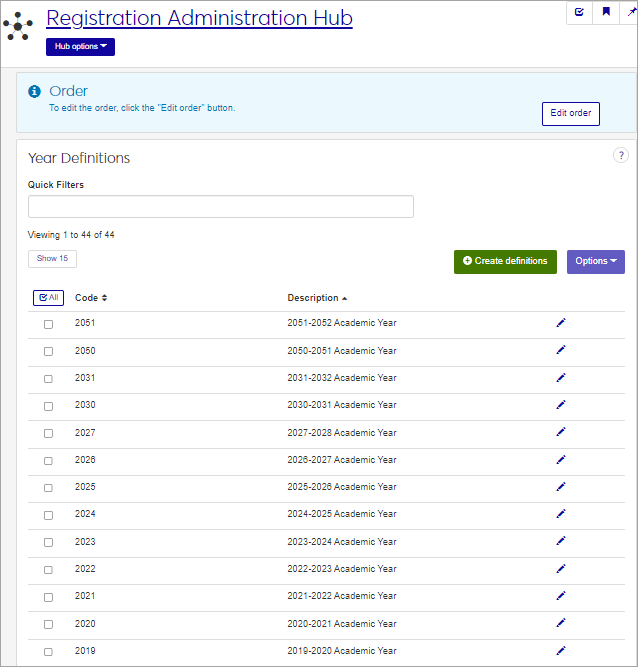638x667 pixels.
Task: Check the box for code 2050
Action: (48, 351)
